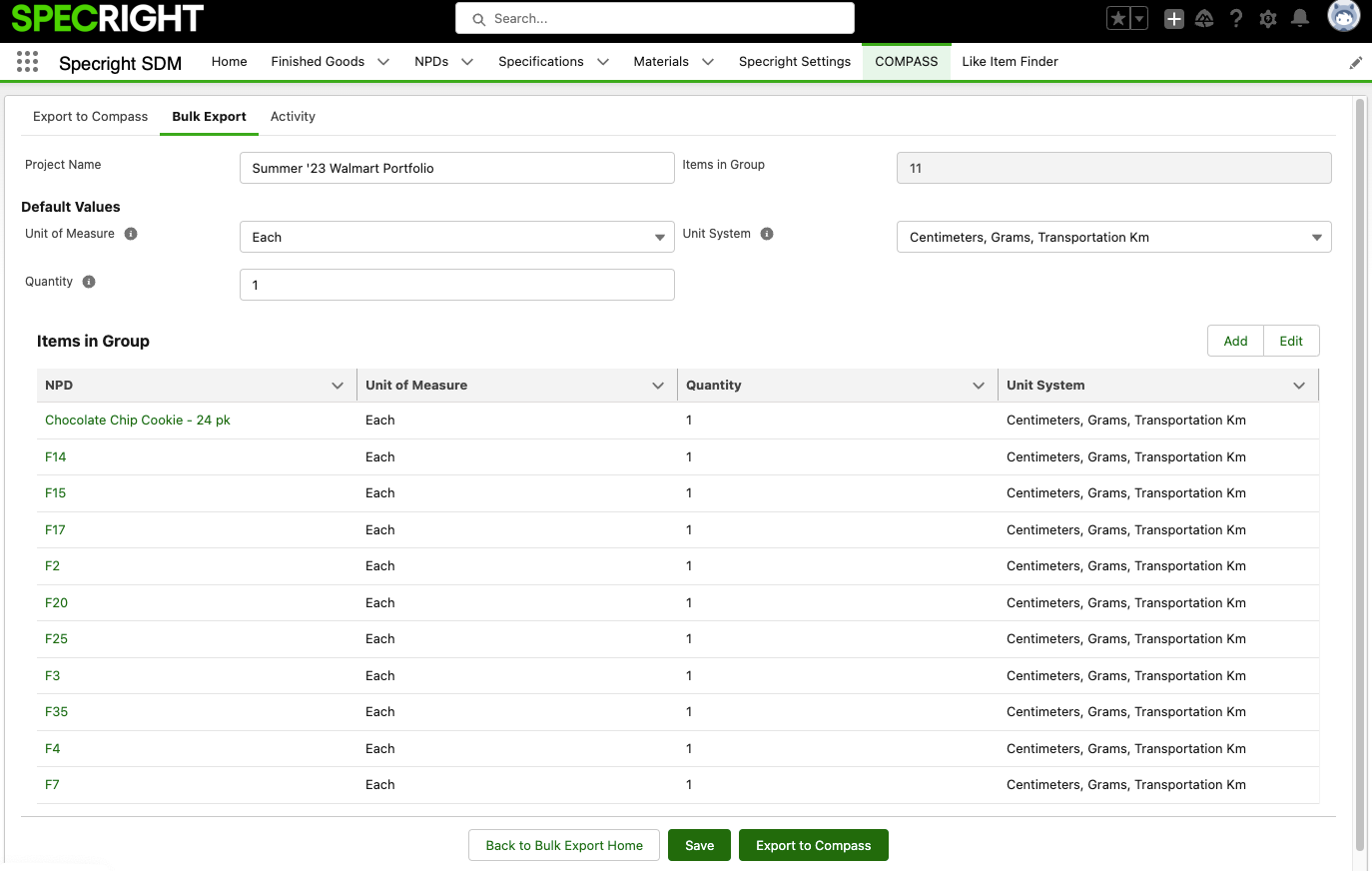
Task: Open the Unit of Measure column menu
Action: click(658, 386)
